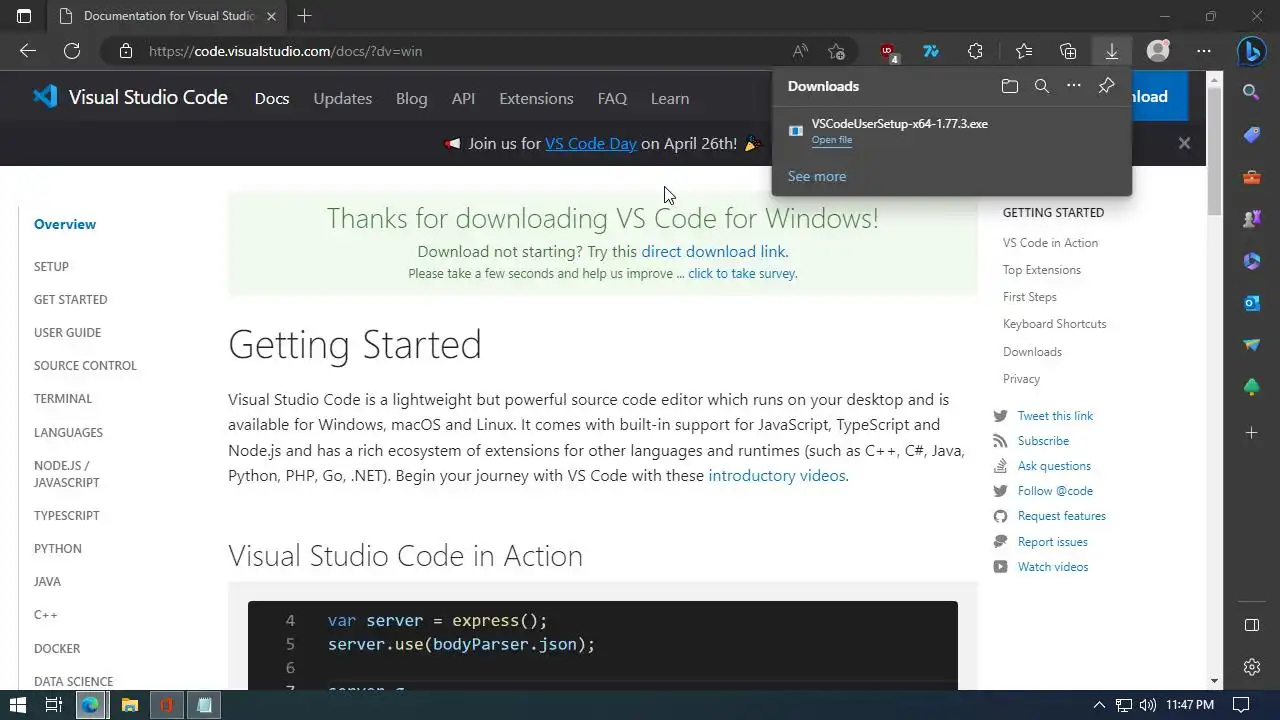Open the Updates navigation item

click(342, 98)
